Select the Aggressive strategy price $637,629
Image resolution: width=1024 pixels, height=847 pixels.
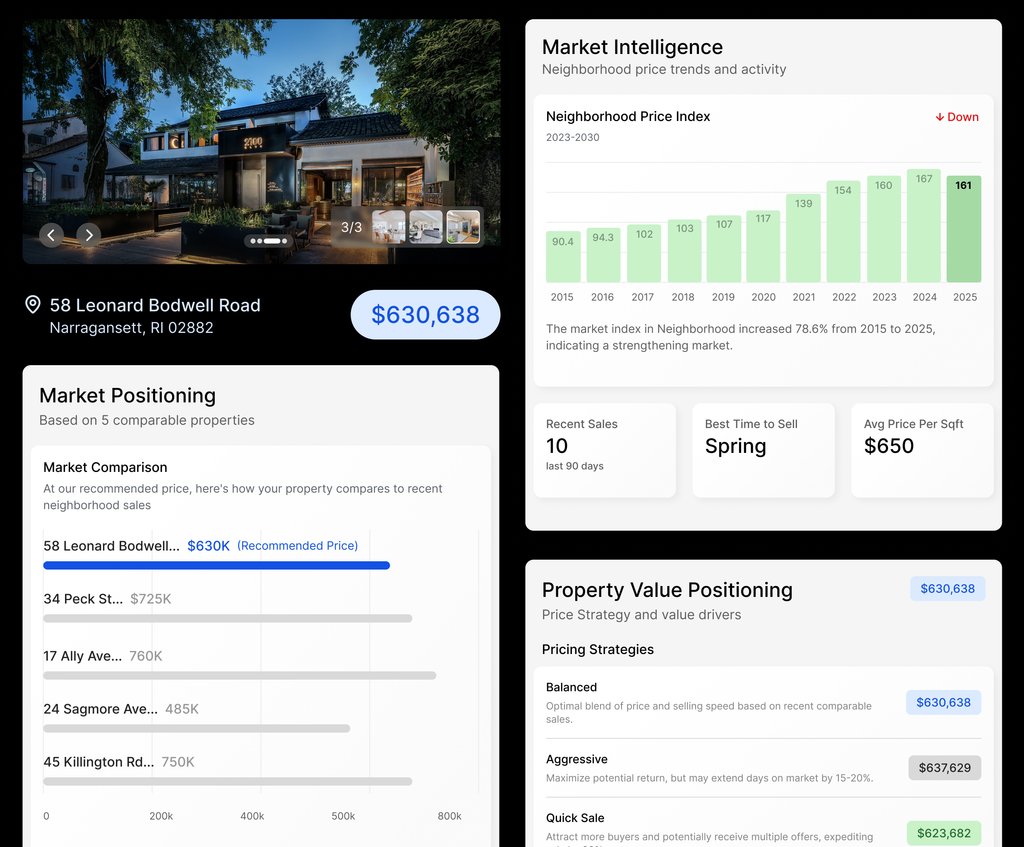pyautogui.click(x=944, y=768)
